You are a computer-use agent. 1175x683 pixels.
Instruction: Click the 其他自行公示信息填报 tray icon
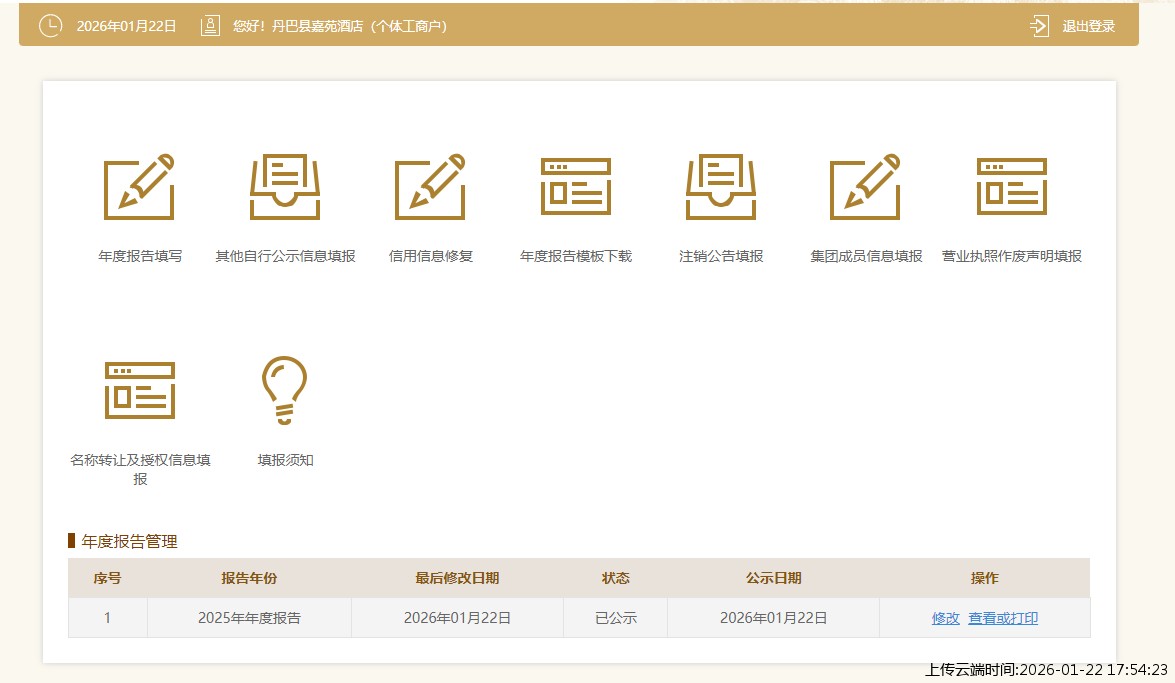[x=285, y=188]
